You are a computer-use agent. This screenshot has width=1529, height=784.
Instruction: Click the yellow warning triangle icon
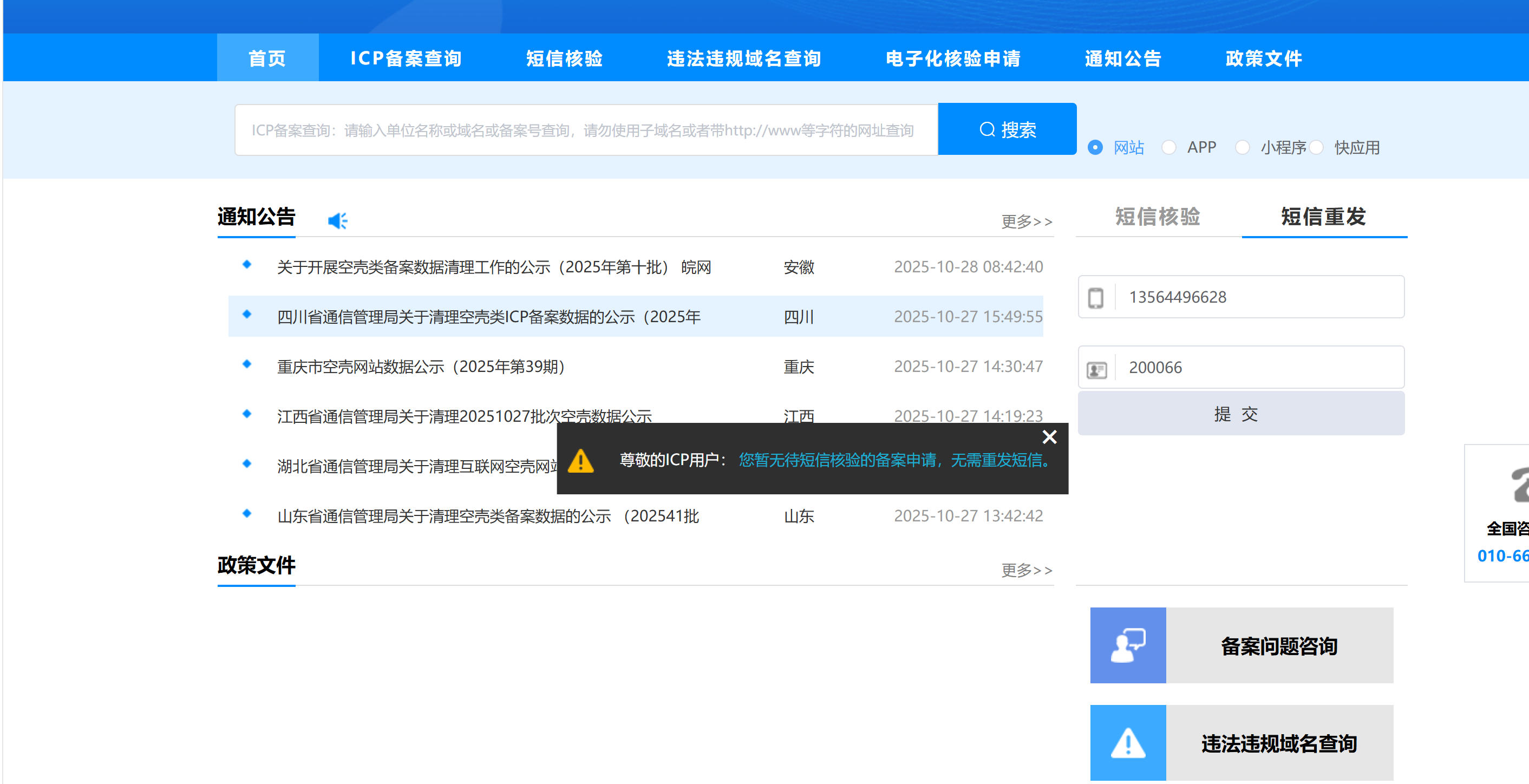(580, 461)
